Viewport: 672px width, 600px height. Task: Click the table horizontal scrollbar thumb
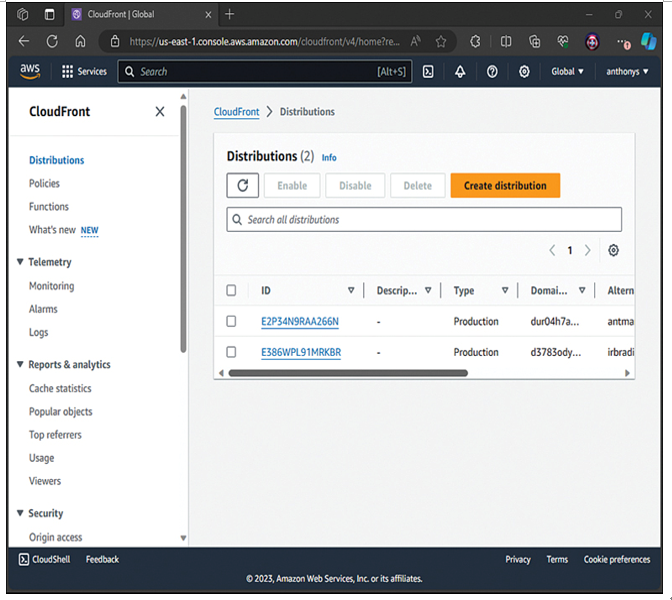click(348, 373)
